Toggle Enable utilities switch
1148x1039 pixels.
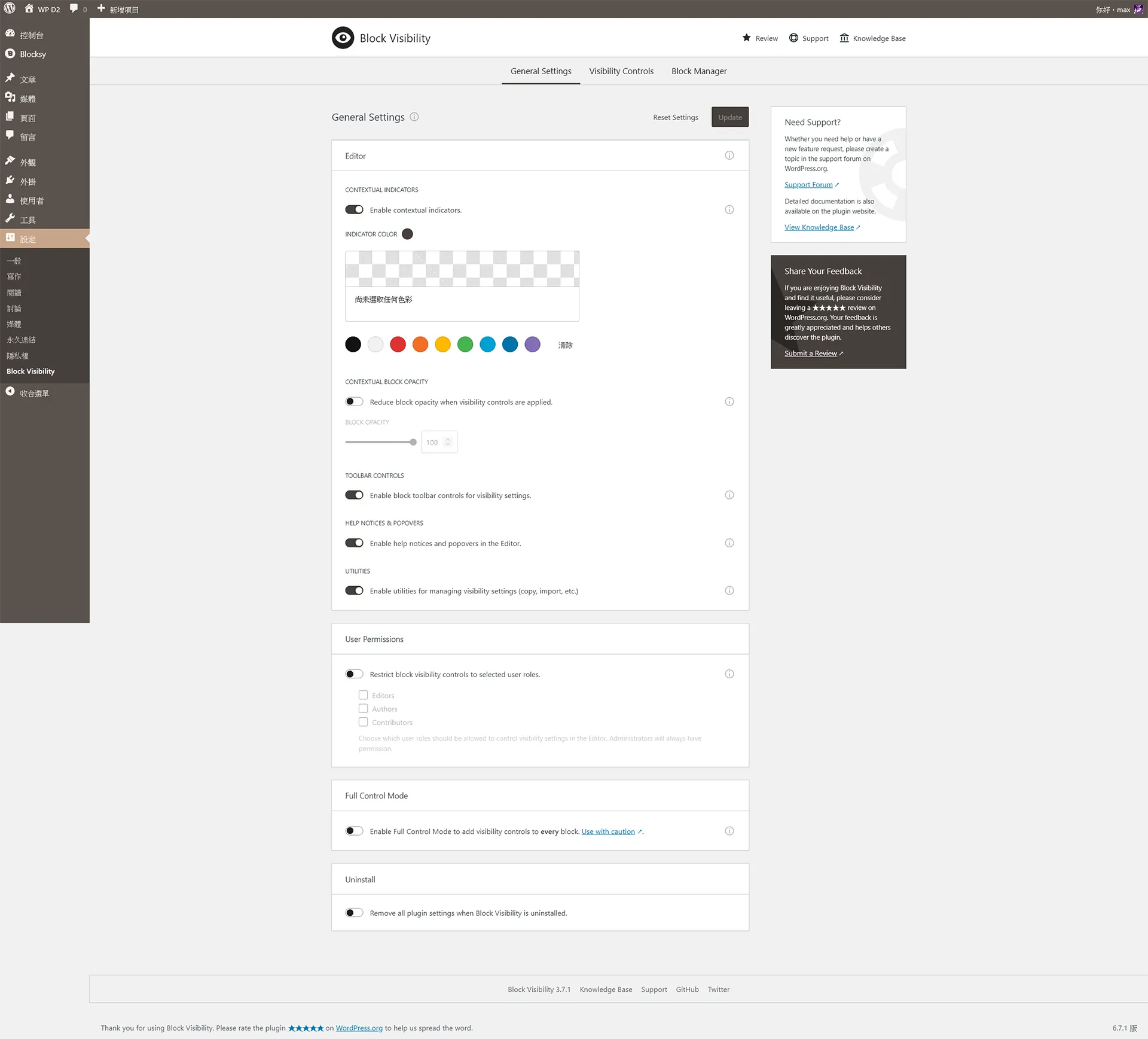coord(354,591)
